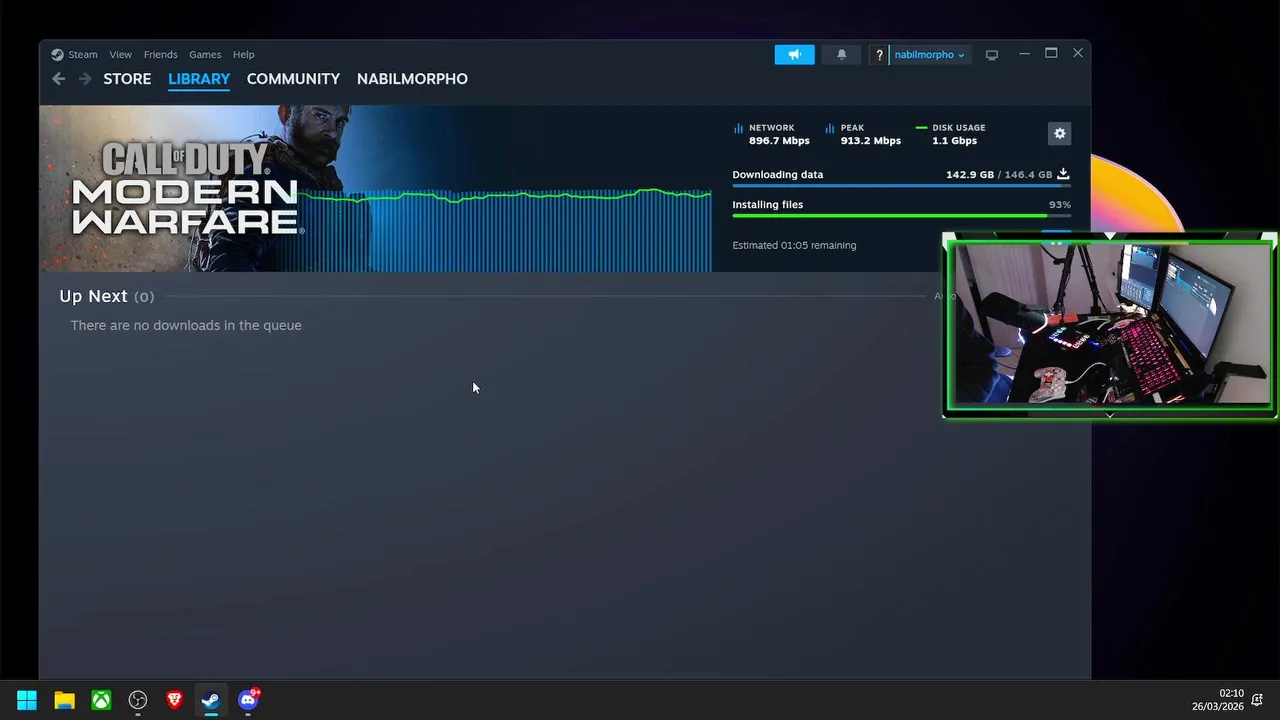
Task: Open the Friends menu
Action: 160,55
